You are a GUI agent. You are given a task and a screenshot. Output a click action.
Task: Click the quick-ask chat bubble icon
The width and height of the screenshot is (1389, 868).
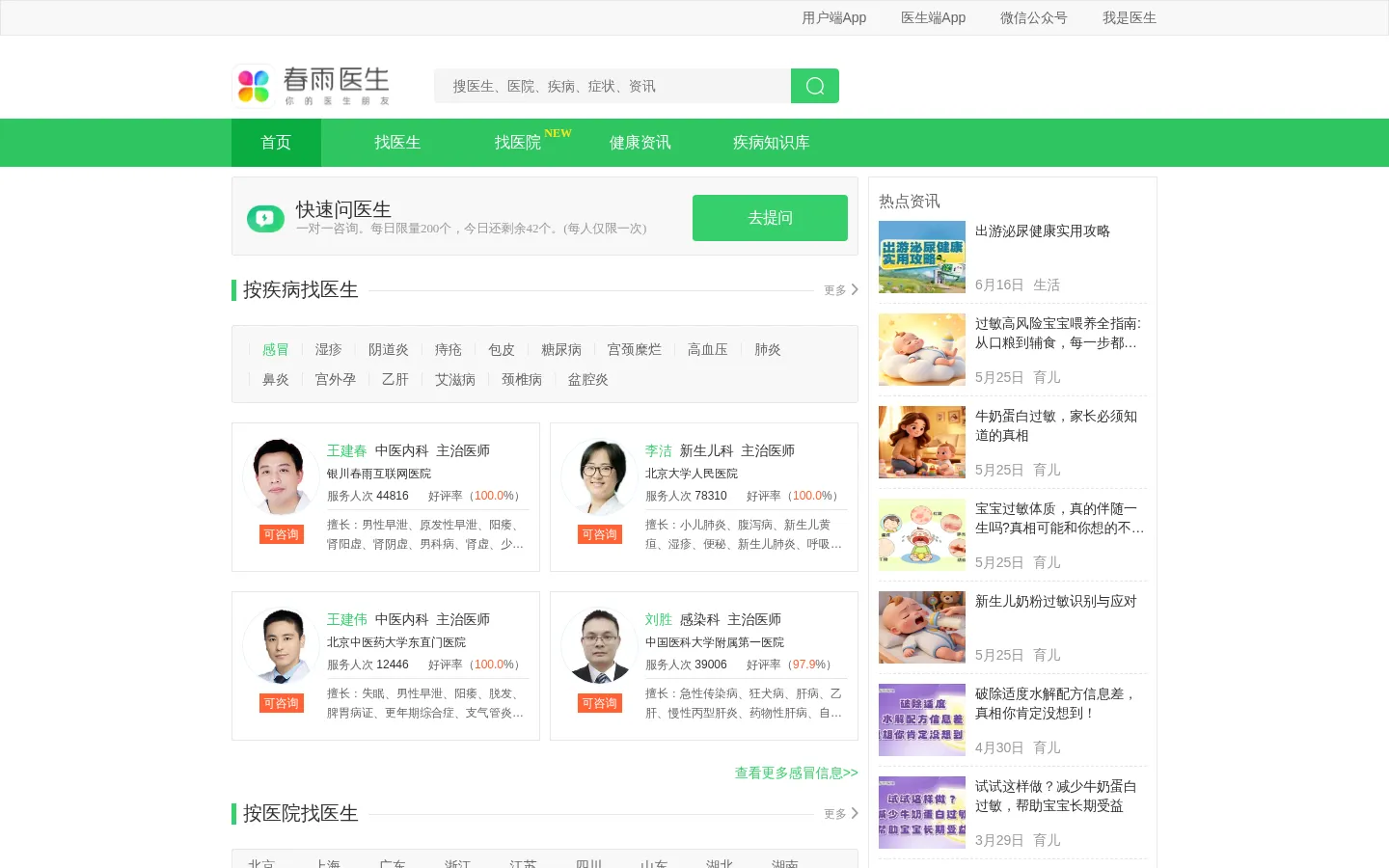[265, 218]
